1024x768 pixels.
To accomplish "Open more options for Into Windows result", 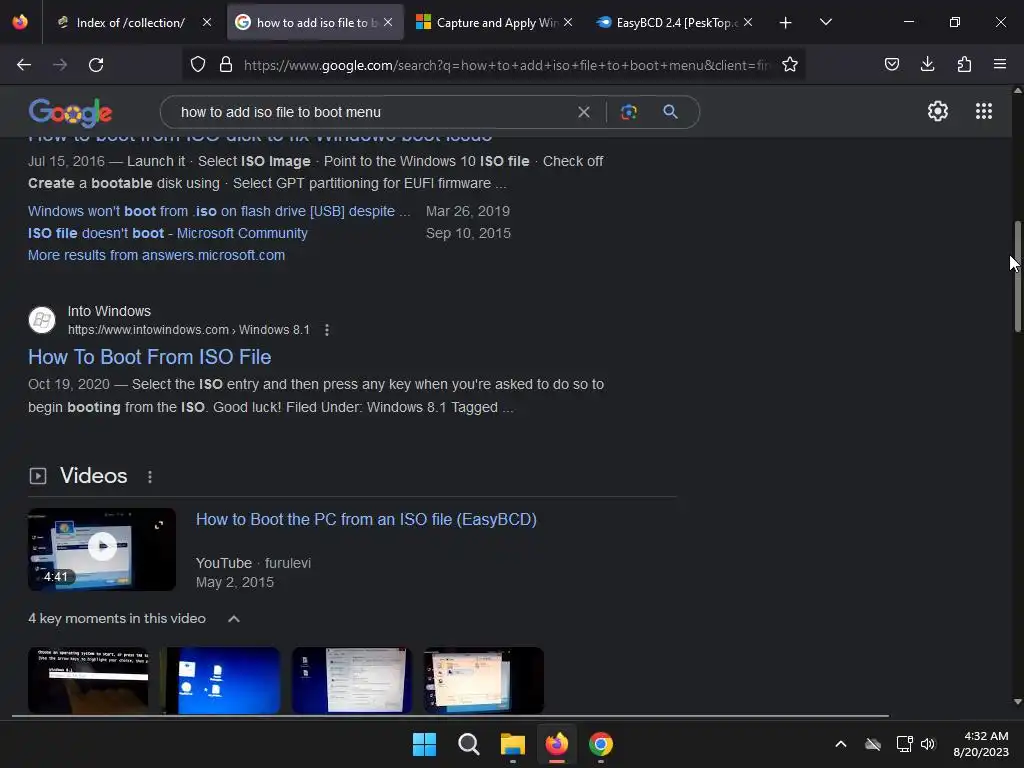I will click(x=327, y=330).
